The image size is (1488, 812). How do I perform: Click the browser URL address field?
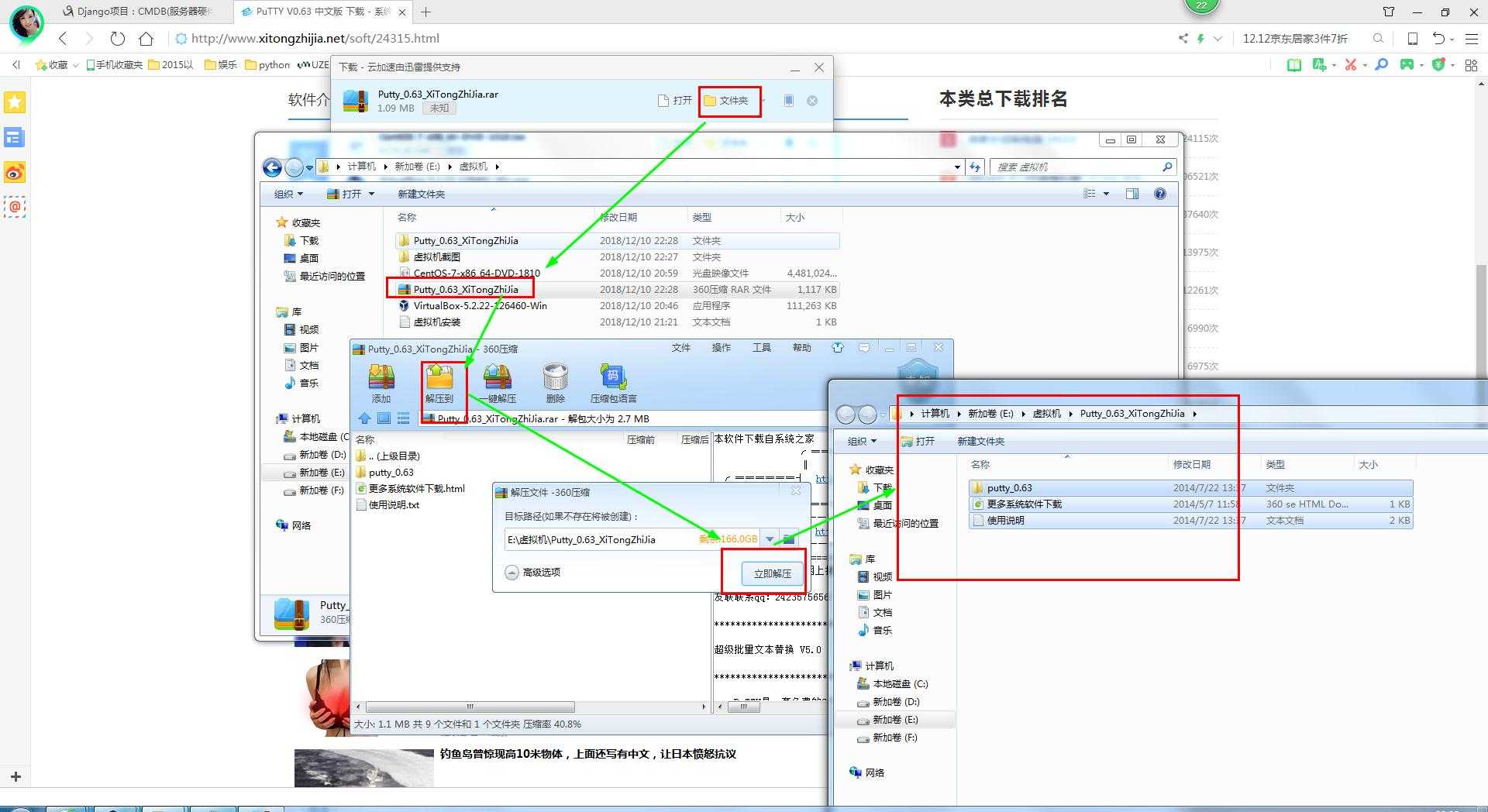point(666,38)
